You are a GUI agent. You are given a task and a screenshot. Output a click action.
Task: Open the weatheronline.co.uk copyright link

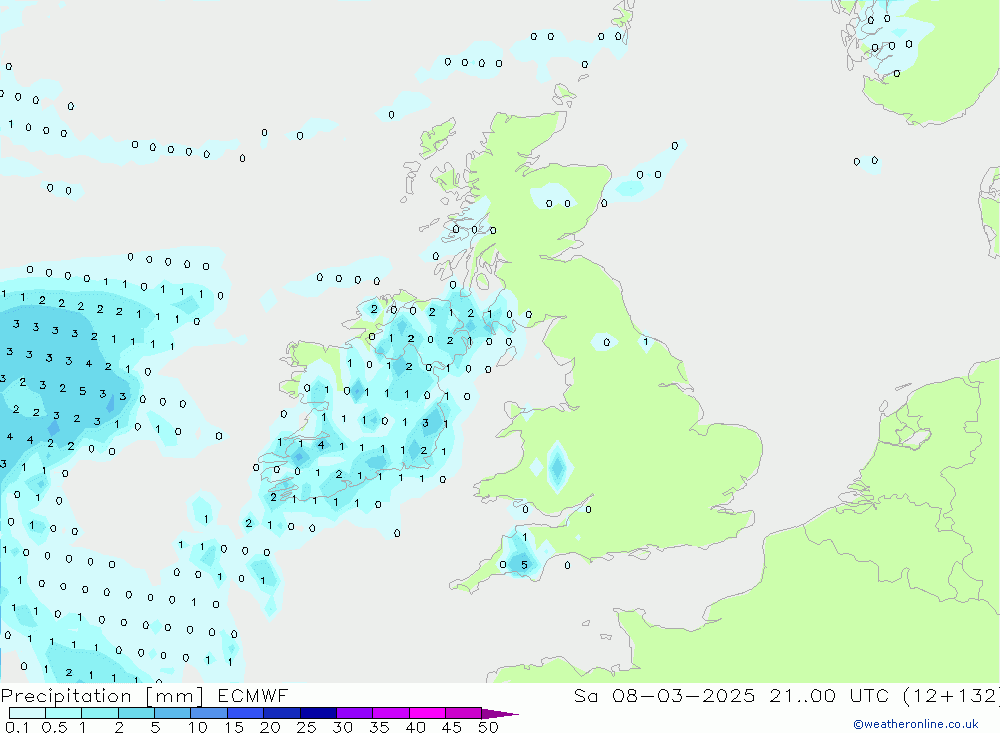pos(915,724)
